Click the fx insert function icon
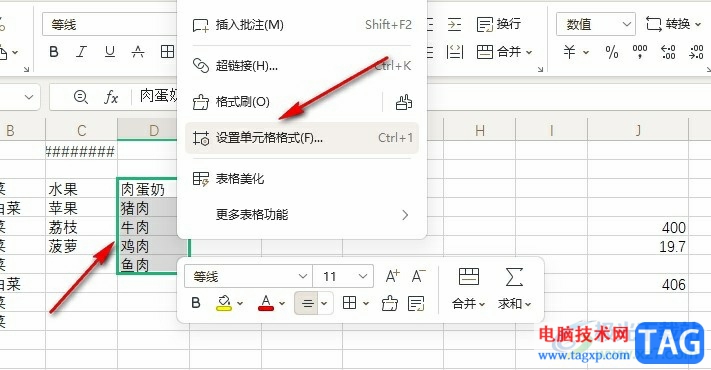 111,97
